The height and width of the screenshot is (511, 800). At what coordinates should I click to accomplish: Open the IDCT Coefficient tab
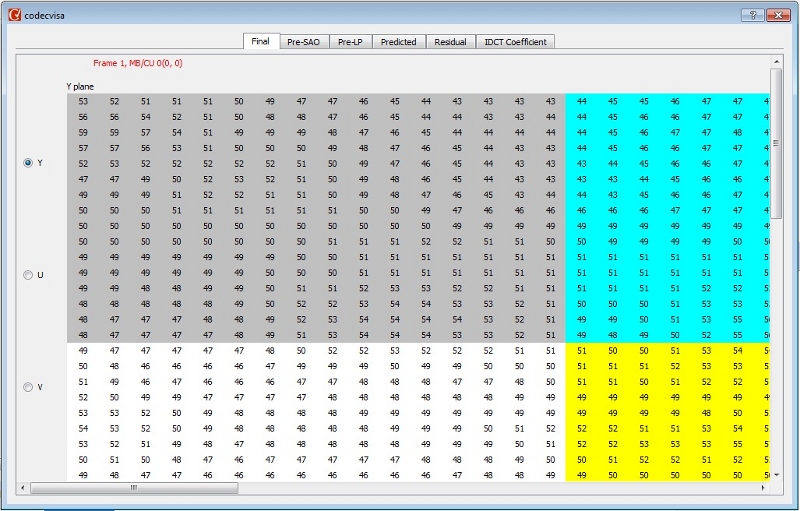(x=515, y=42)
